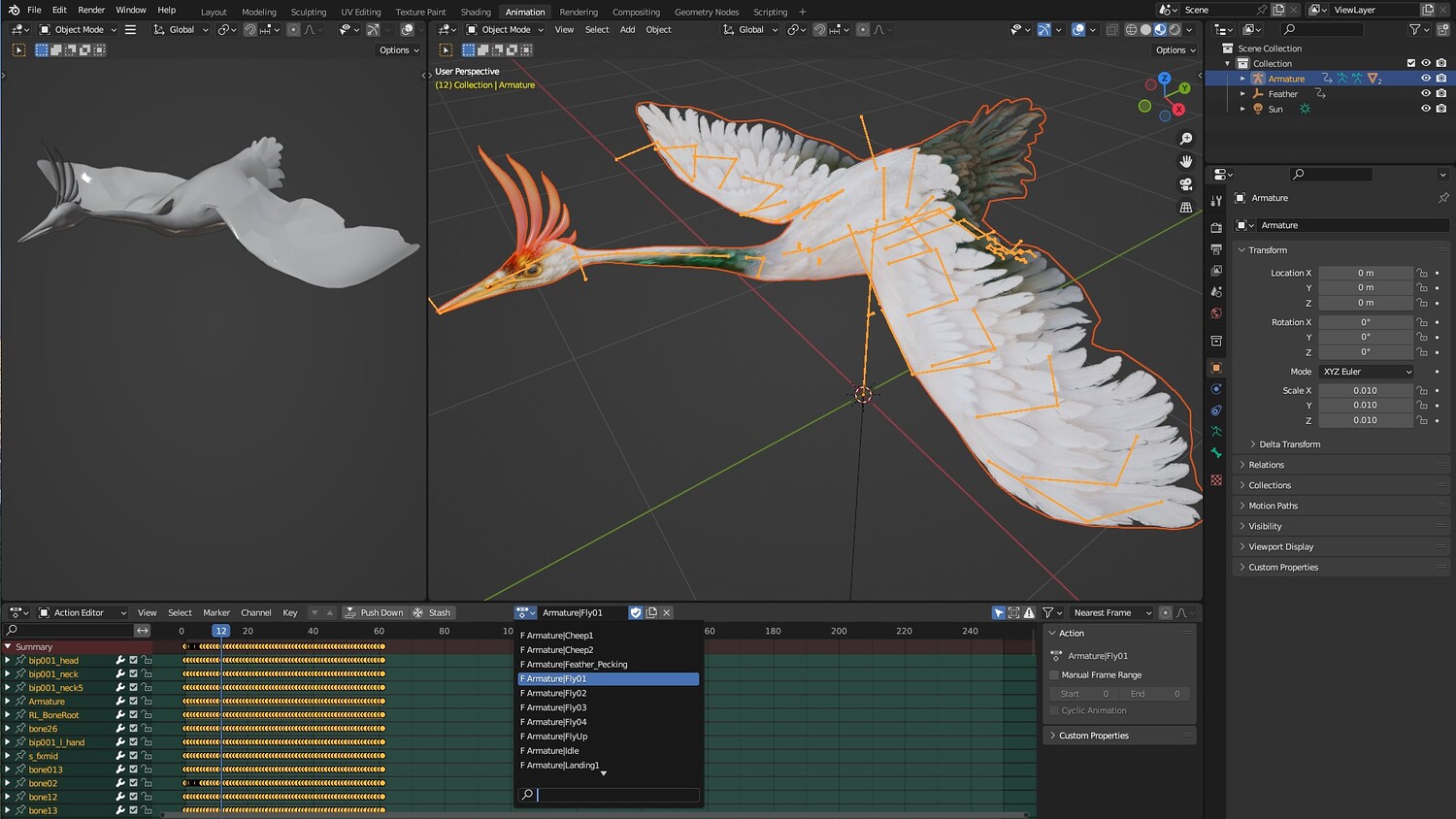Viewport: 1456px width, 819px height.
Task: Toggle camera view icon in viewport
Action: 1185,184
